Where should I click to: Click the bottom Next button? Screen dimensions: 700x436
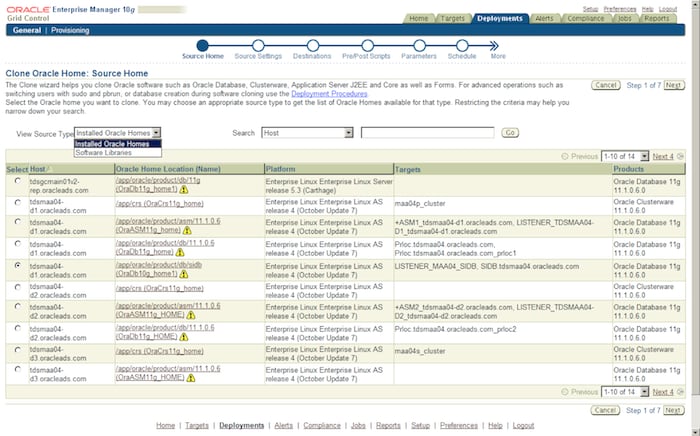(x=674, y=410)
